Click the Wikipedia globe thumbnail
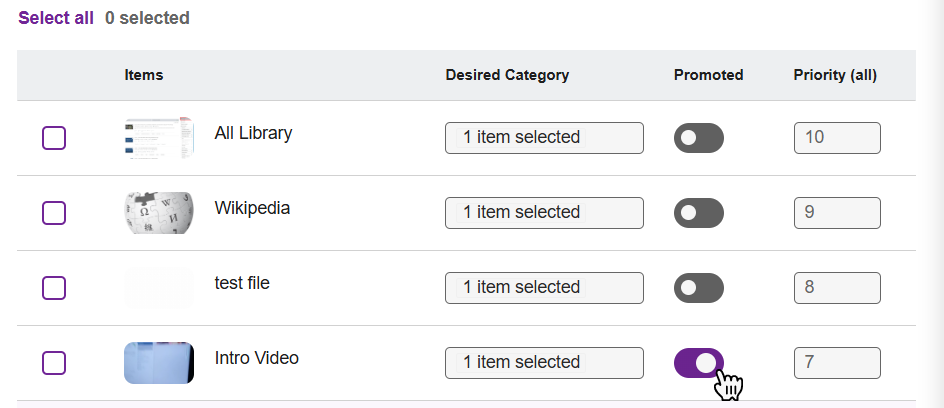Viewport: 944px width, 408px height. tap(158, 212)
